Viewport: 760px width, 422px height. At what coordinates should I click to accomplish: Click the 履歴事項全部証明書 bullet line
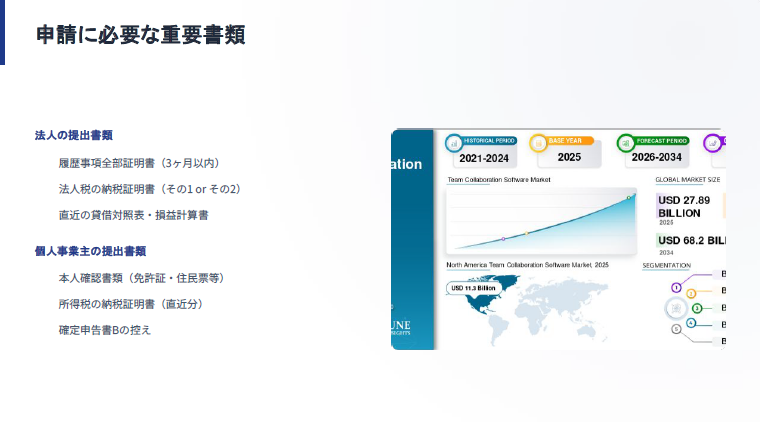click(x=138, y=163)
